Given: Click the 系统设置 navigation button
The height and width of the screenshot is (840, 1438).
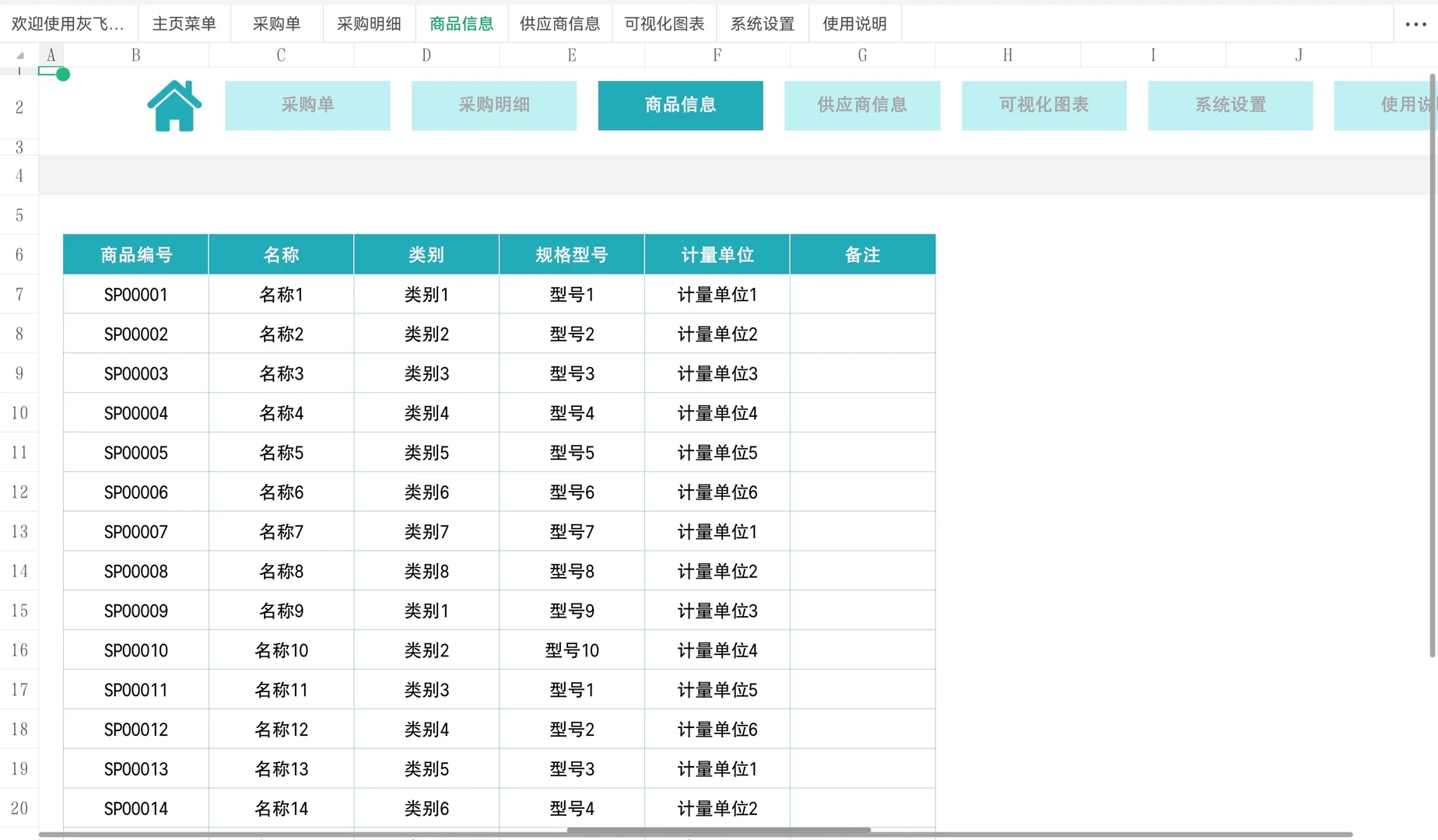Looking at the screenshot, I should (1229, 105).
